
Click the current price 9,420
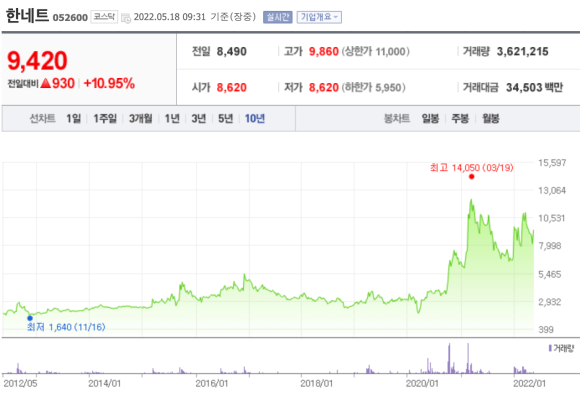37,61
